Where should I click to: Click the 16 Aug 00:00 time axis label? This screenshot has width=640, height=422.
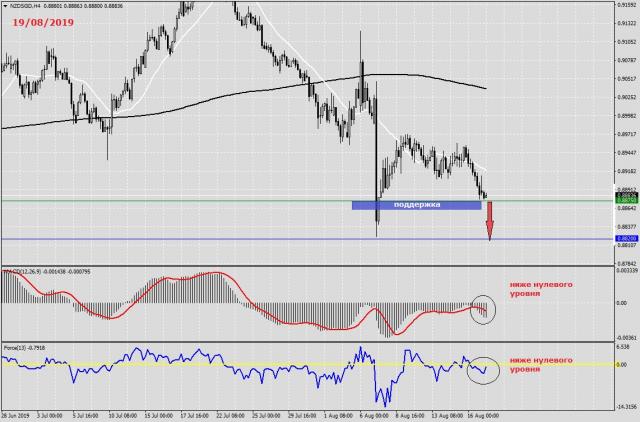click(x=485, y=415)
